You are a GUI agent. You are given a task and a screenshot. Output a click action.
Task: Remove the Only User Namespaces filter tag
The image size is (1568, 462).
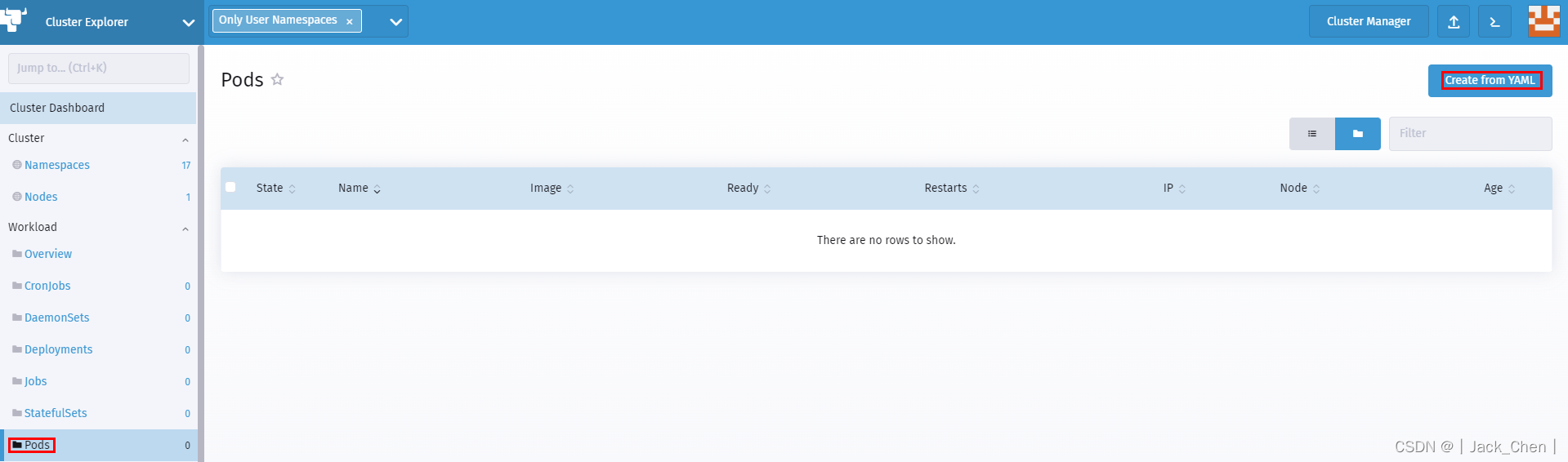click(350, 22)
